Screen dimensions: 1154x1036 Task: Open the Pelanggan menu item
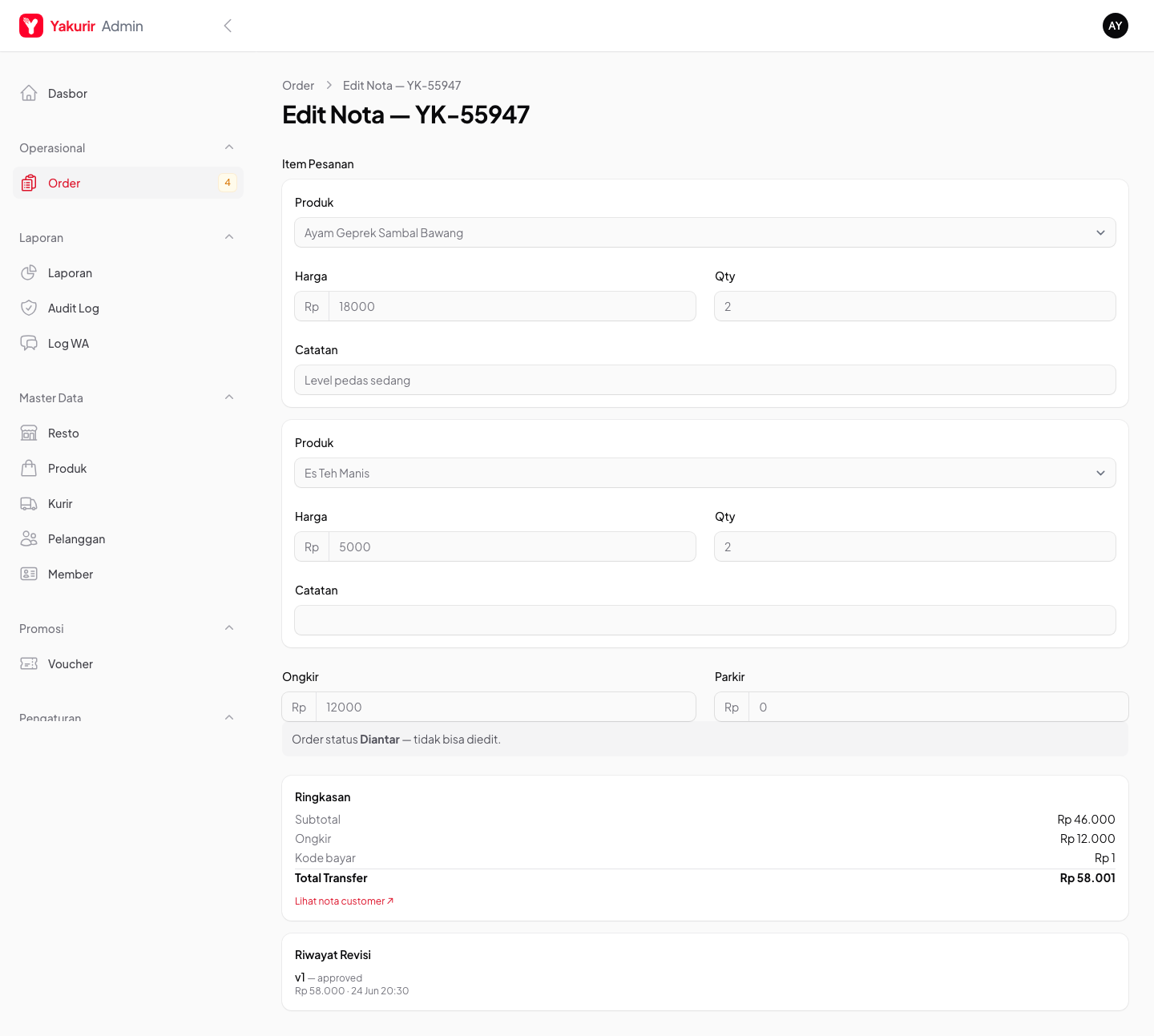point(128,538)
